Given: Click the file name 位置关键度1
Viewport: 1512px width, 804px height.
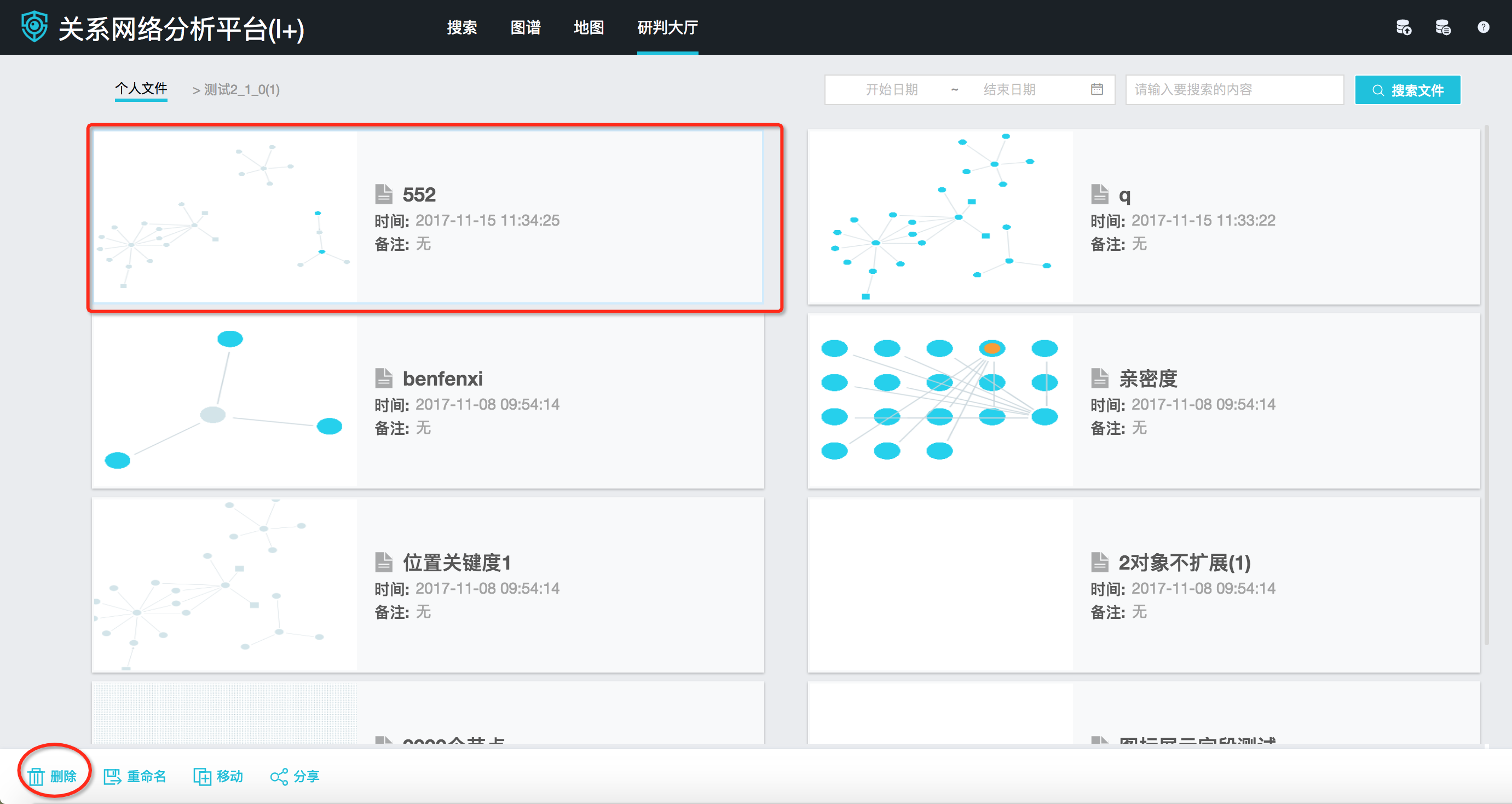Looking at the screenshot, I should click(x=457, y=562).
